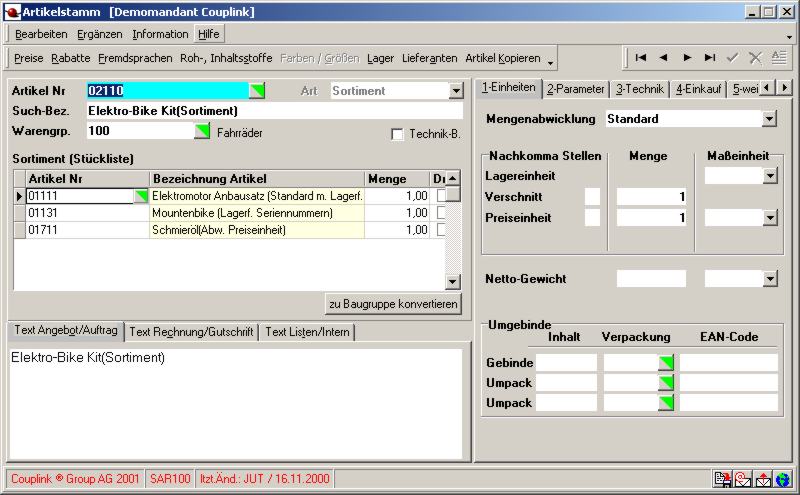Jump to the last record arrow
Screen dimensions: 800x495
click(x=710, y=58)
